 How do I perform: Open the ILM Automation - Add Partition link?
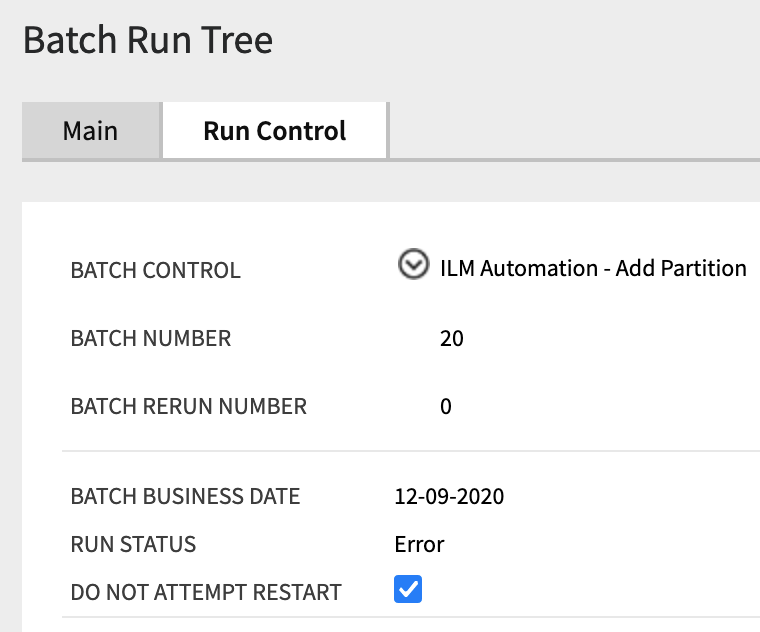pyautogui.click(x=593, y=268)
